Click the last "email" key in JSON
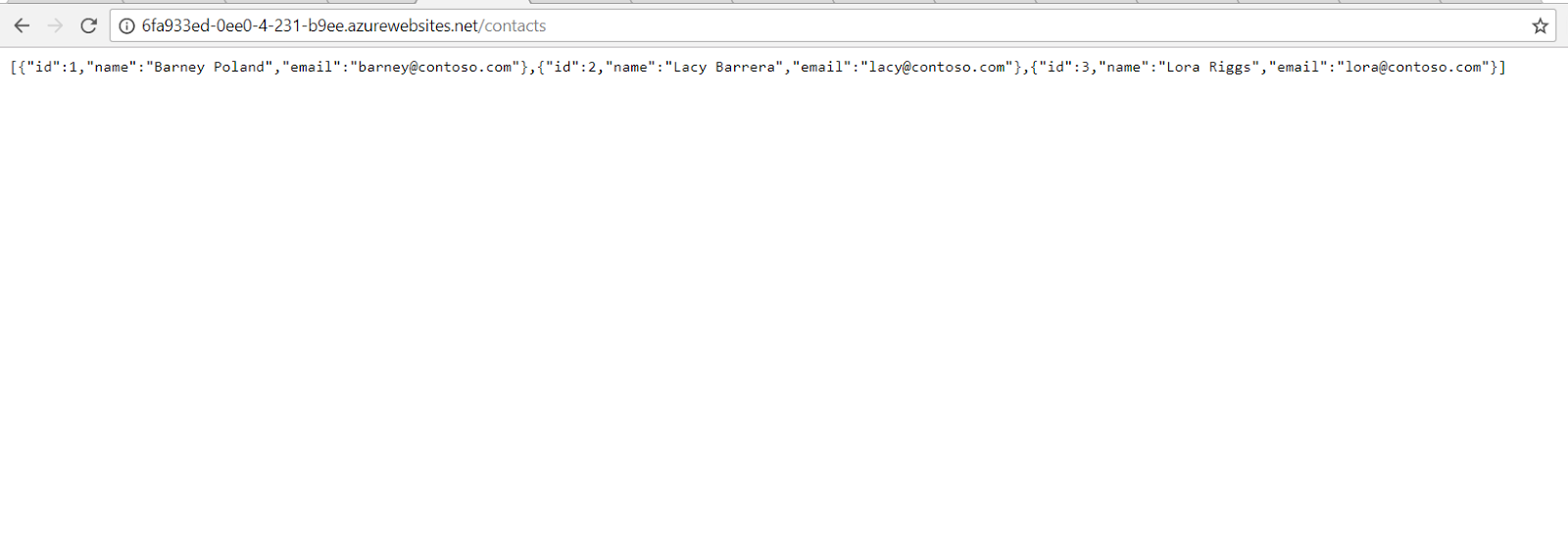1568x546 pixels. click(1298, 67)
